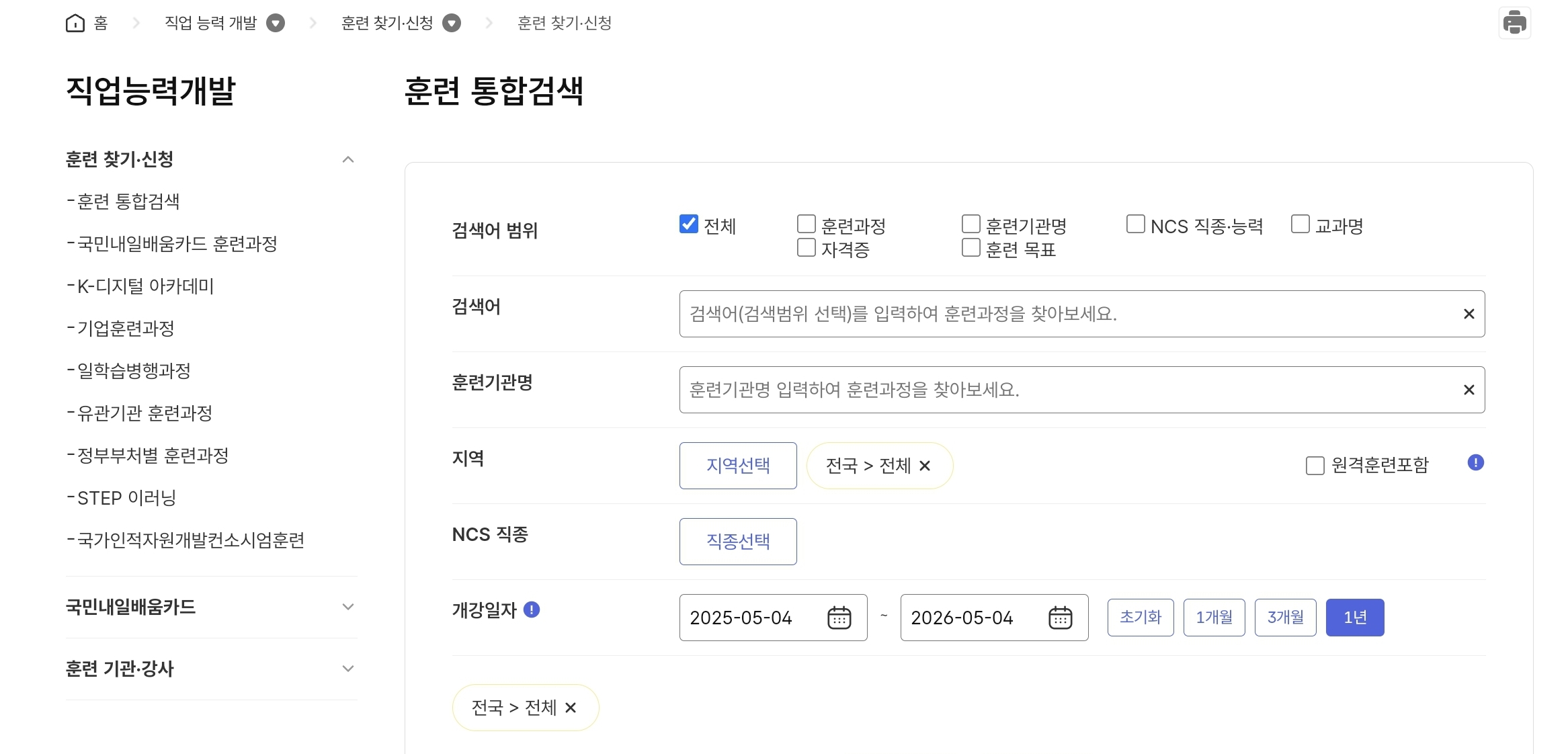The height and width of the screenshot is (754, 1568).
Task: Clear the 훈련기관명 field using its X icon
Action: point(1468,390)
